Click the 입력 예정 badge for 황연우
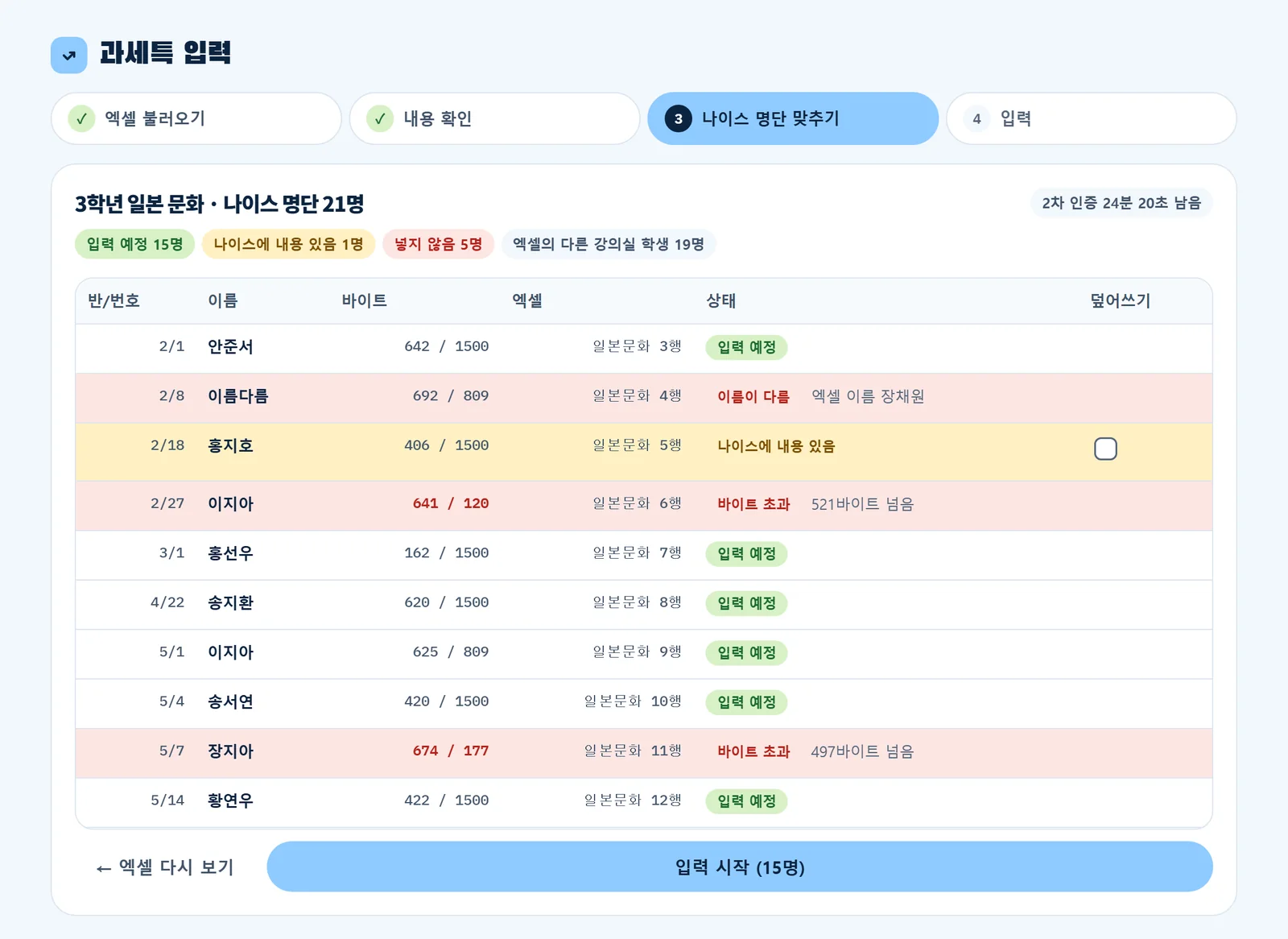The height and width of the screenshot is (939, 1288). coord(746,801)
